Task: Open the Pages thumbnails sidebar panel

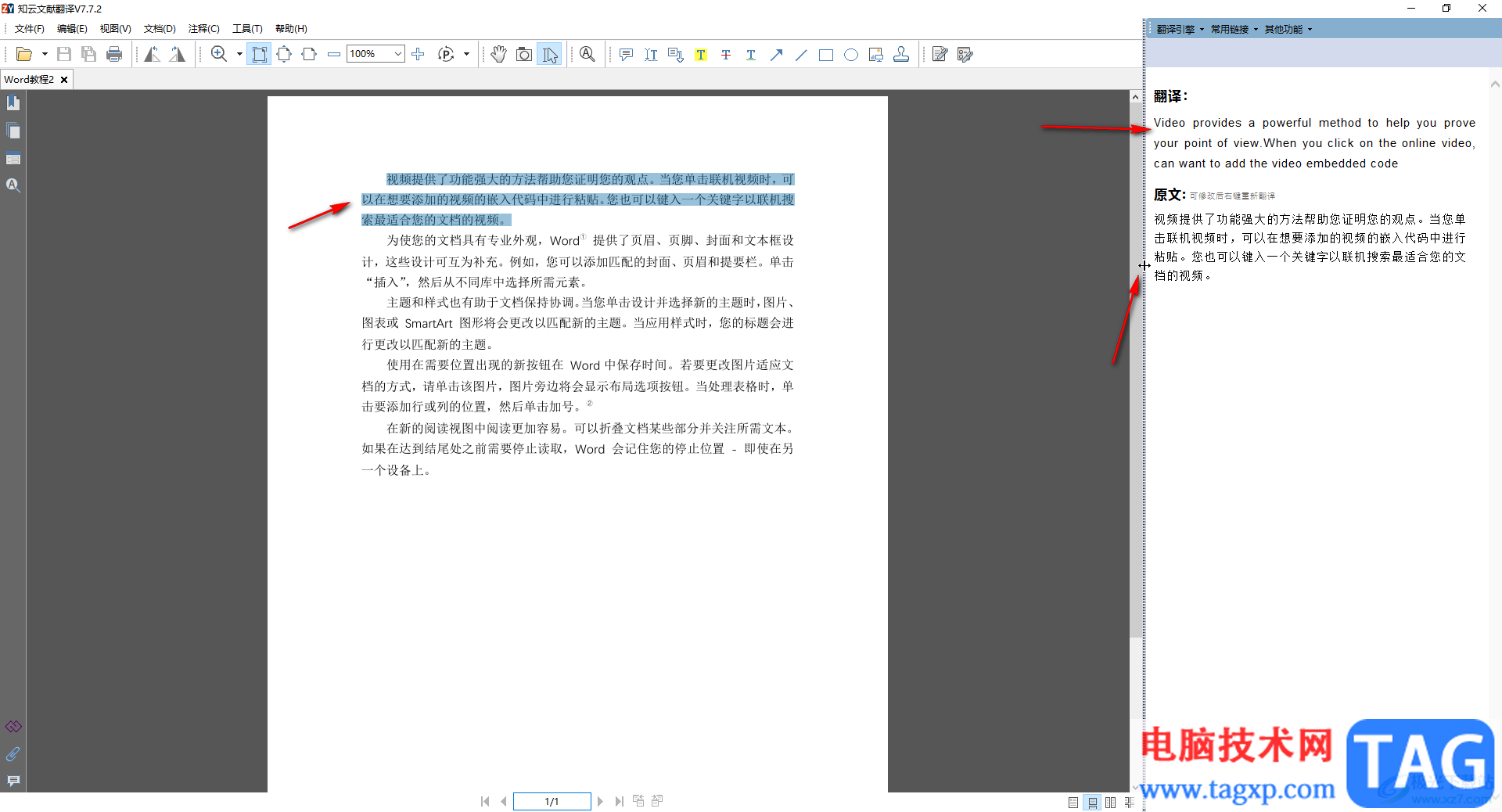Action: (13, 131)
